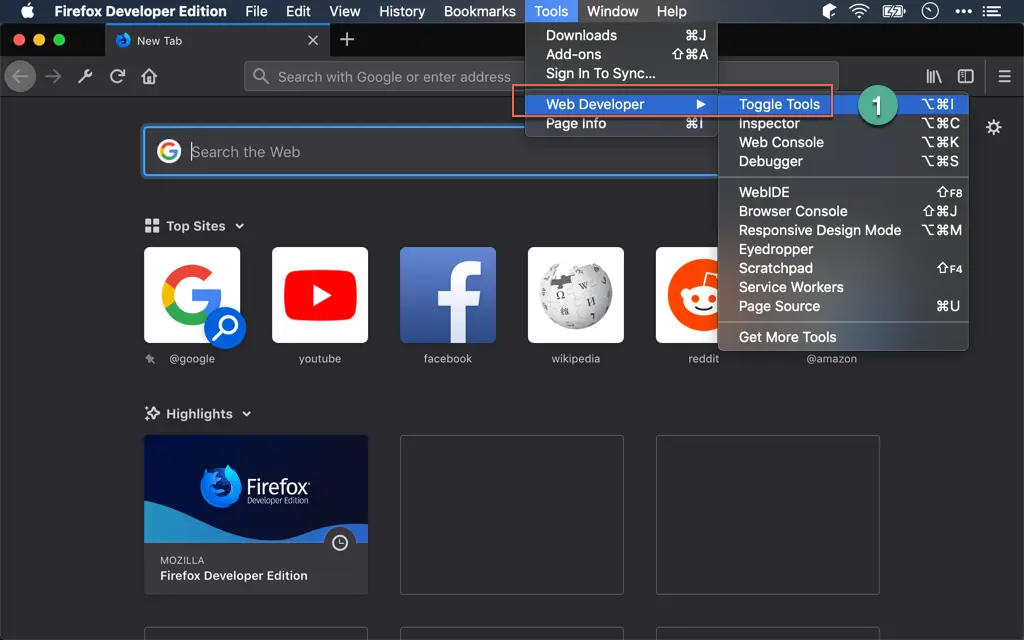Open the hamburger application menu

(1005, 76)
